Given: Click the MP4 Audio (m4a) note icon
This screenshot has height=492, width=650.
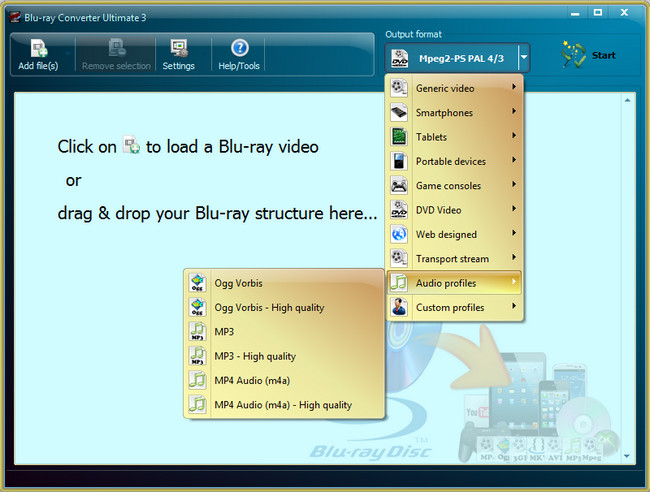Looking at the screenshot, I should (x=197, y=380).
